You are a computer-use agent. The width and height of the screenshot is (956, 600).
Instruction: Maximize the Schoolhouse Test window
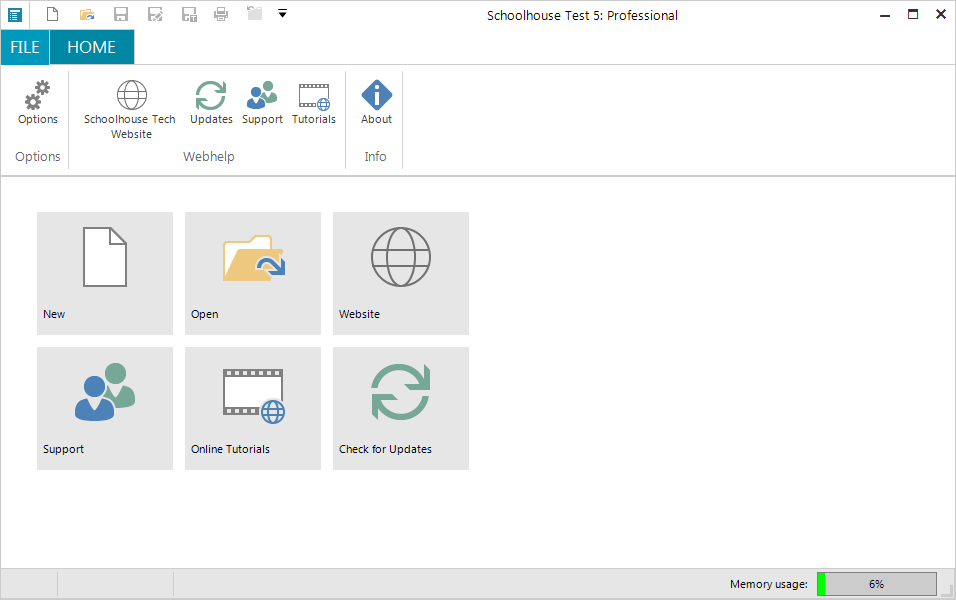[x=913, y=14]
